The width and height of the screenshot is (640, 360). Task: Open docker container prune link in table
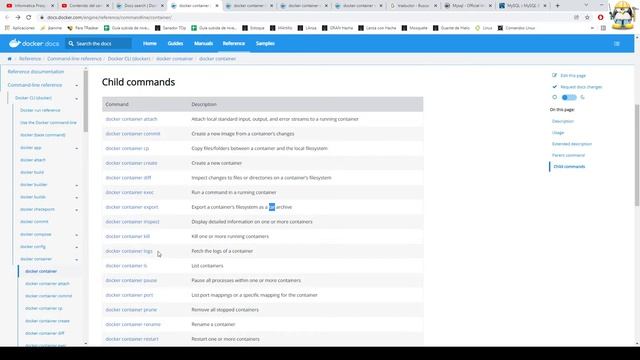pos(131,310)
